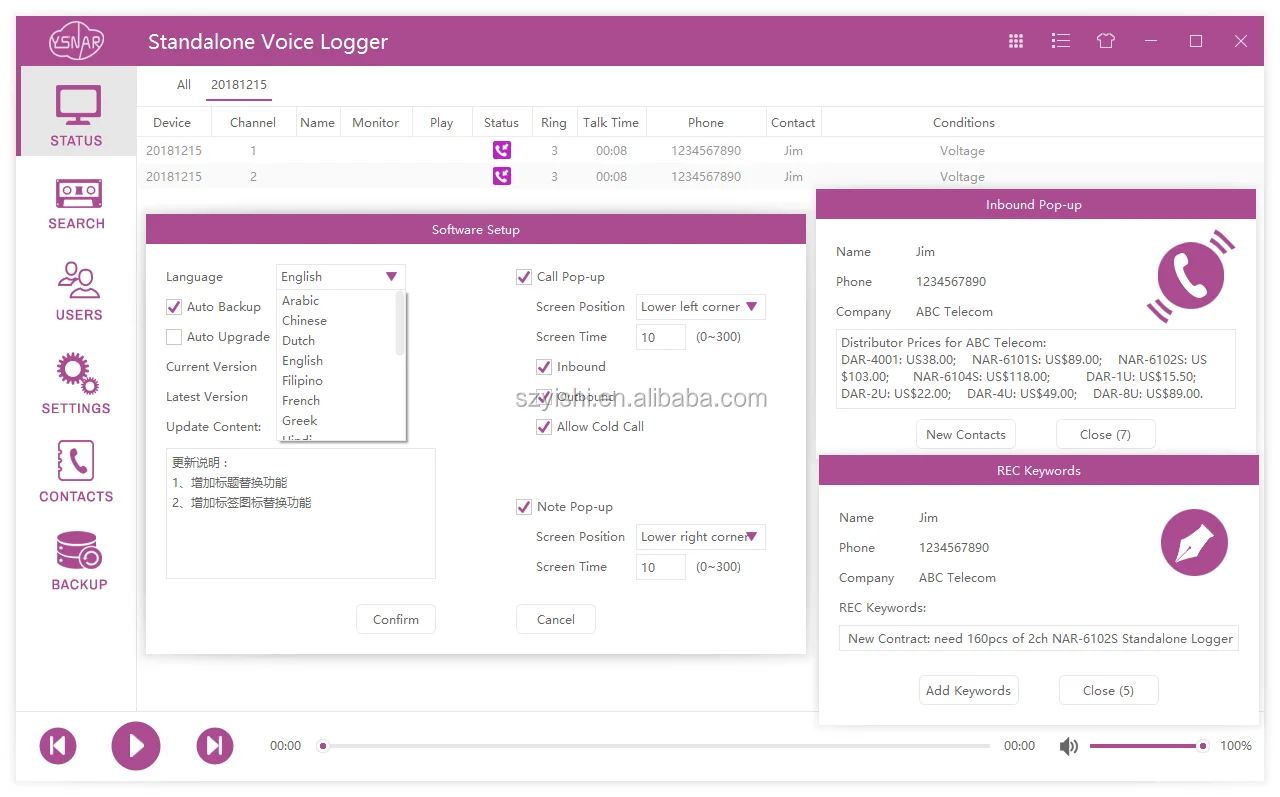Switch to the All tab
The height and width of the screenshot is (797, 1280).
point(184,85)
